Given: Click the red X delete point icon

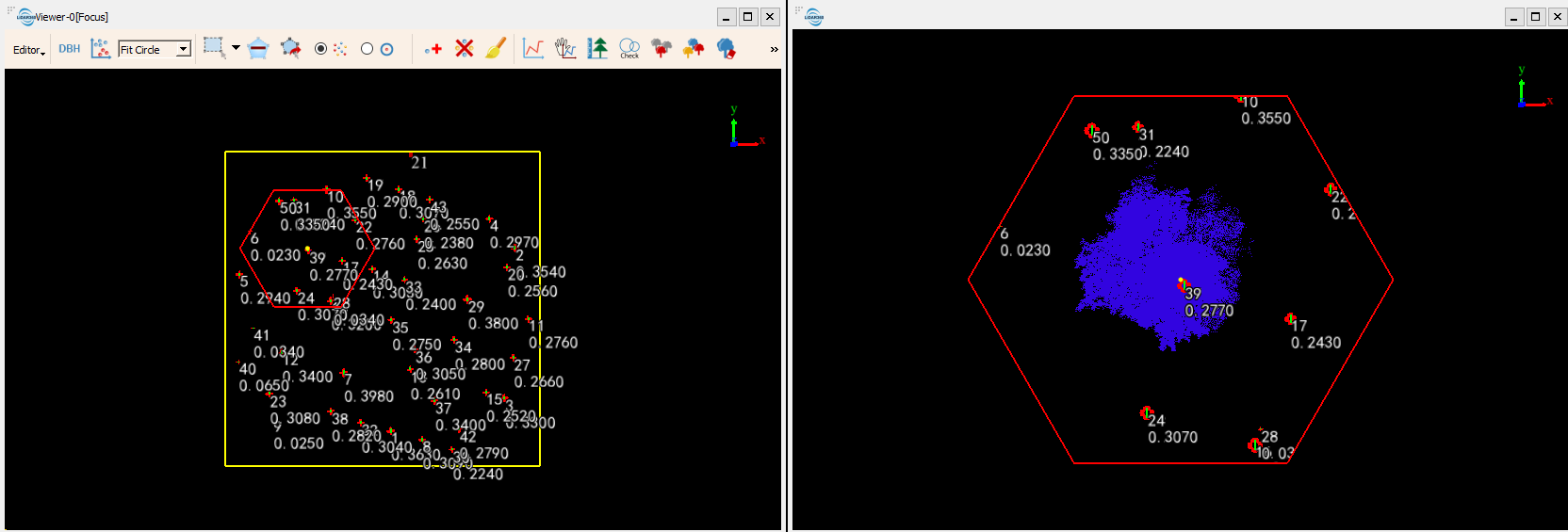Looking at the screenshot, I should pyautogui.click(x=465, y=48).
